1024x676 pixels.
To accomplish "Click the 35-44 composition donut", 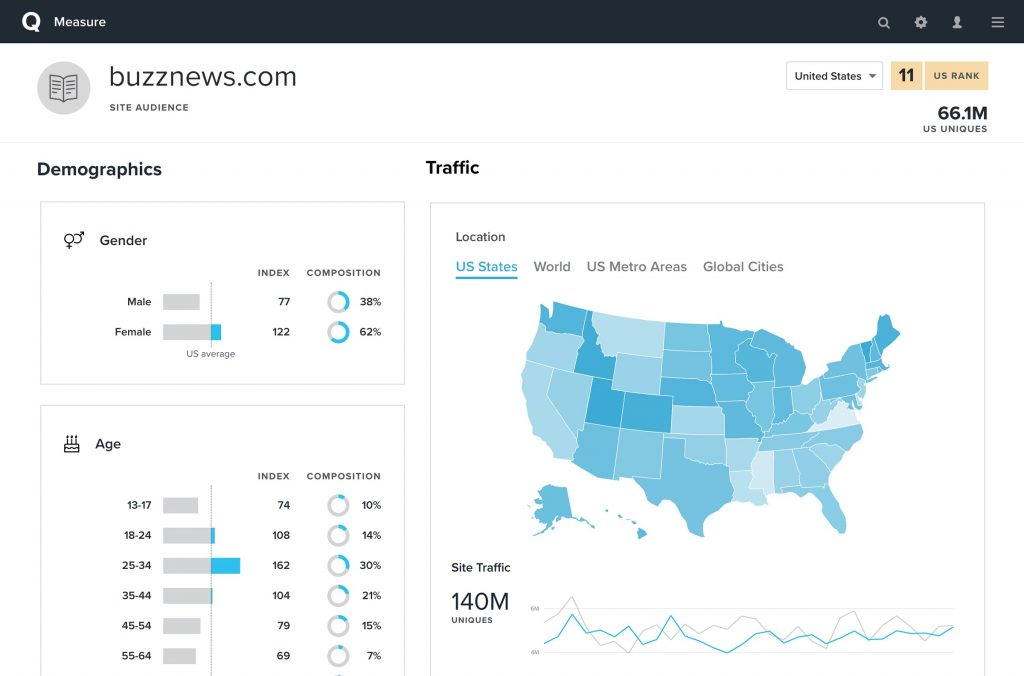I will click(338, 595).
